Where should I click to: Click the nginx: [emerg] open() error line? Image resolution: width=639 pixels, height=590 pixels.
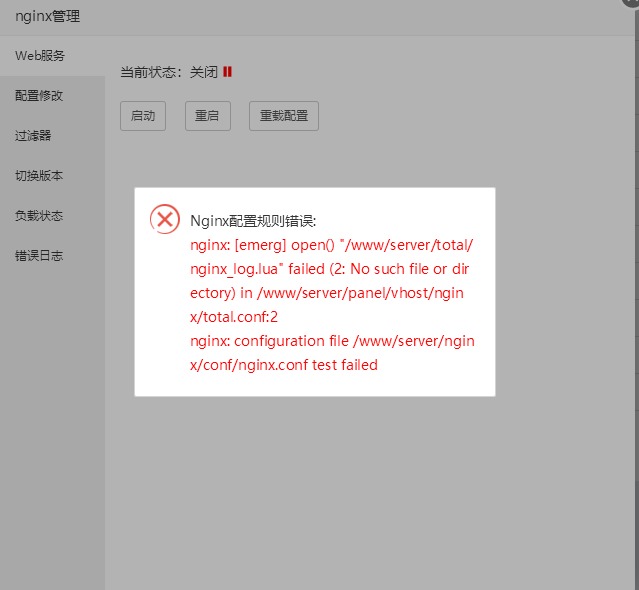click(332, 245)
